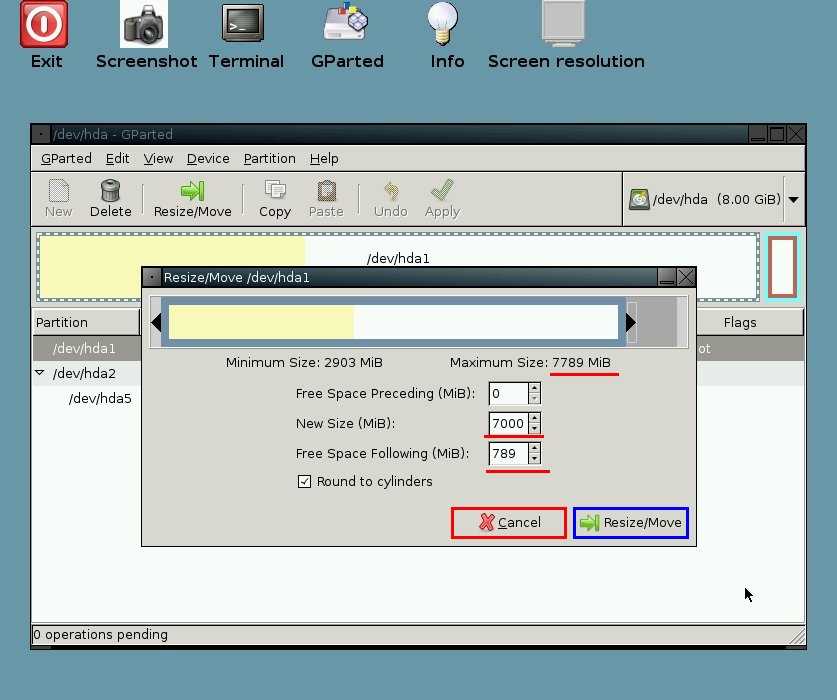837x700 pixels.
Task: Click the Free Space Following input field
Action: coord(508,453)
